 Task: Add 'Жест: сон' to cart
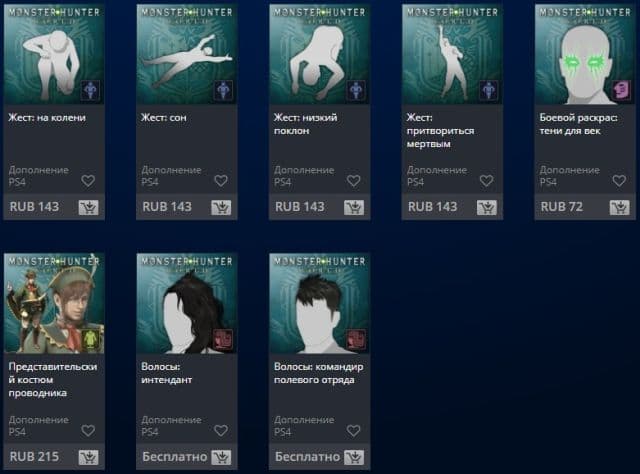pos(221,207)
